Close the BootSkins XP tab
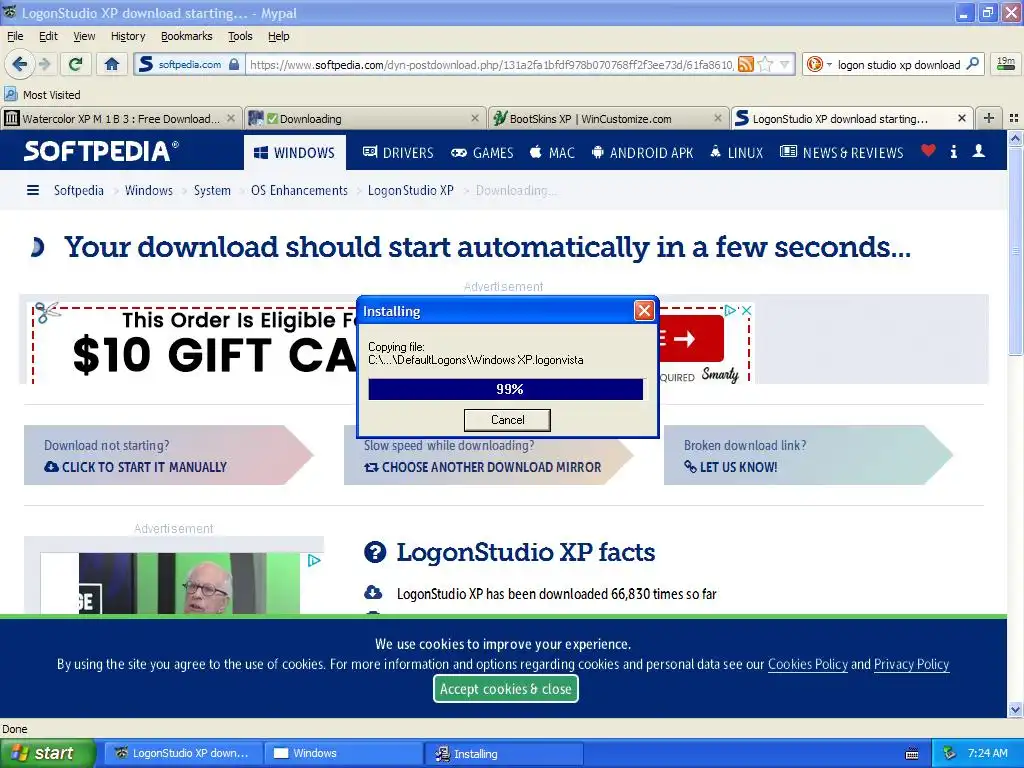 click(718, 118)
